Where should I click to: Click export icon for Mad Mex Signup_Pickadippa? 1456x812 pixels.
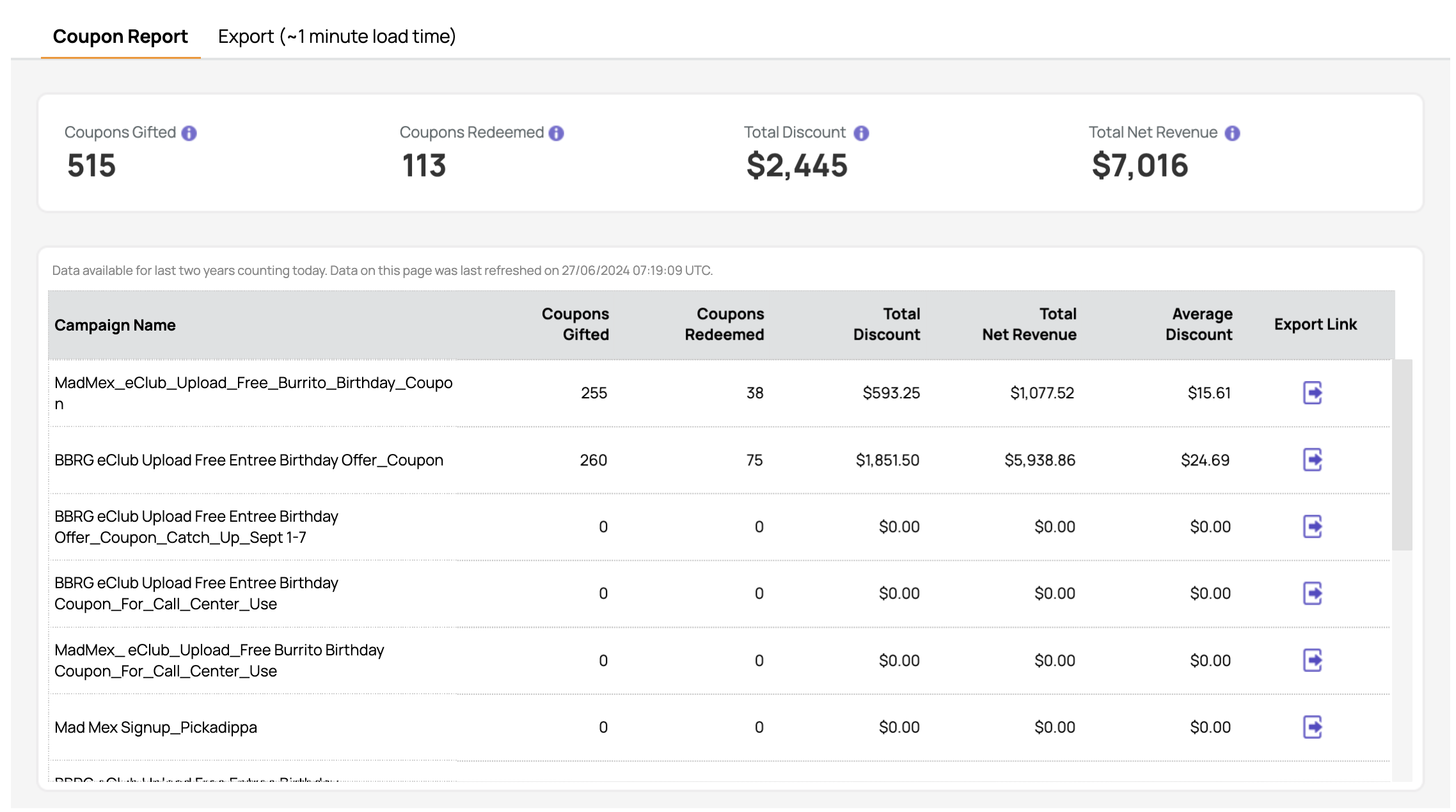tap(1313, 727)
